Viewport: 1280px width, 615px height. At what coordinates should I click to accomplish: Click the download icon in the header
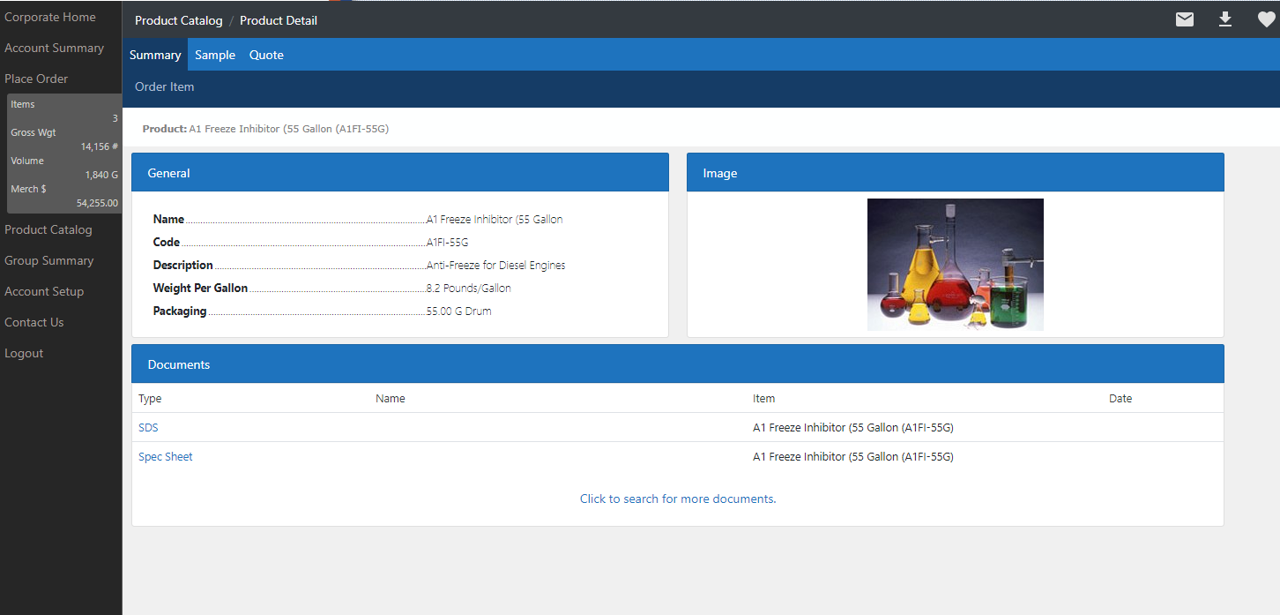[x=1225, y=19]
